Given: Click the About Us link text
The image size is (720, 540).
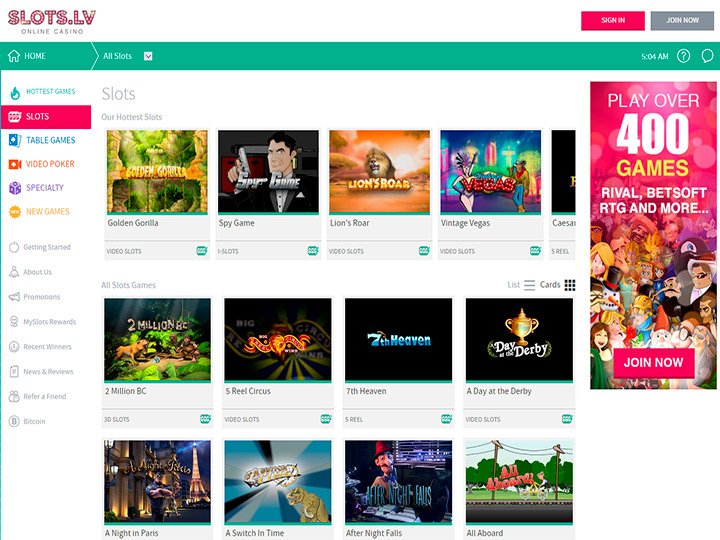Looking at the screenshot, I should (x=37, y=272).
